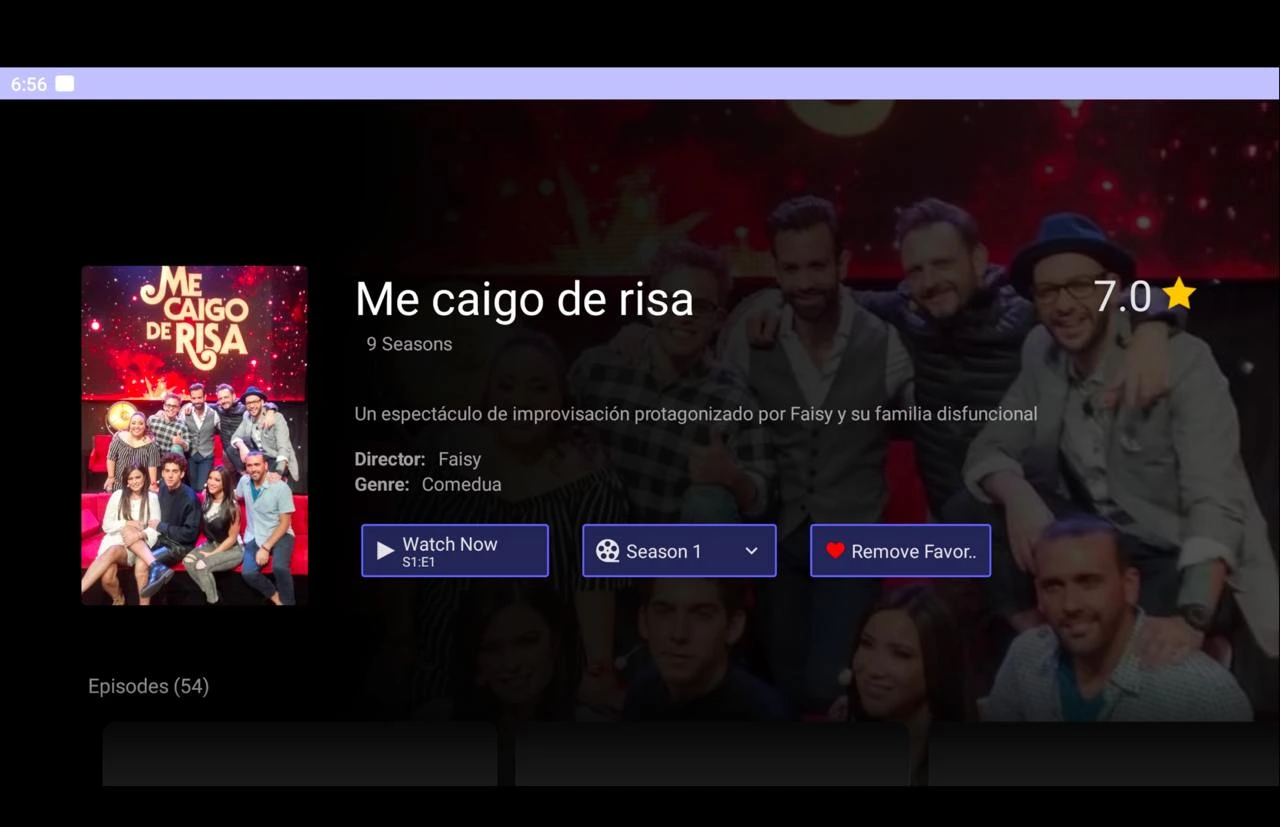Image resolution: width=1280 pixels, height=827 pixels.
Task: Click the play triangle in Watch Now
Action: pos(385,551)
